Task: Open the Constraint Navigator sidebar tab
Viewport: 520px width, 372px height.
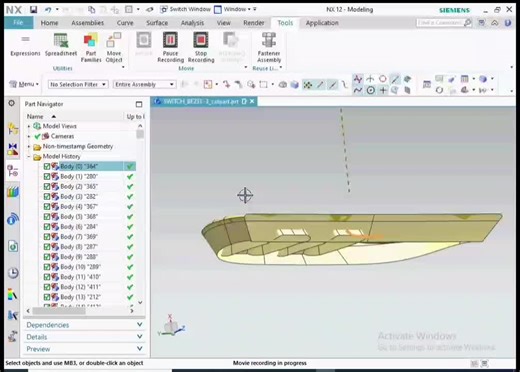Action: 13,149
